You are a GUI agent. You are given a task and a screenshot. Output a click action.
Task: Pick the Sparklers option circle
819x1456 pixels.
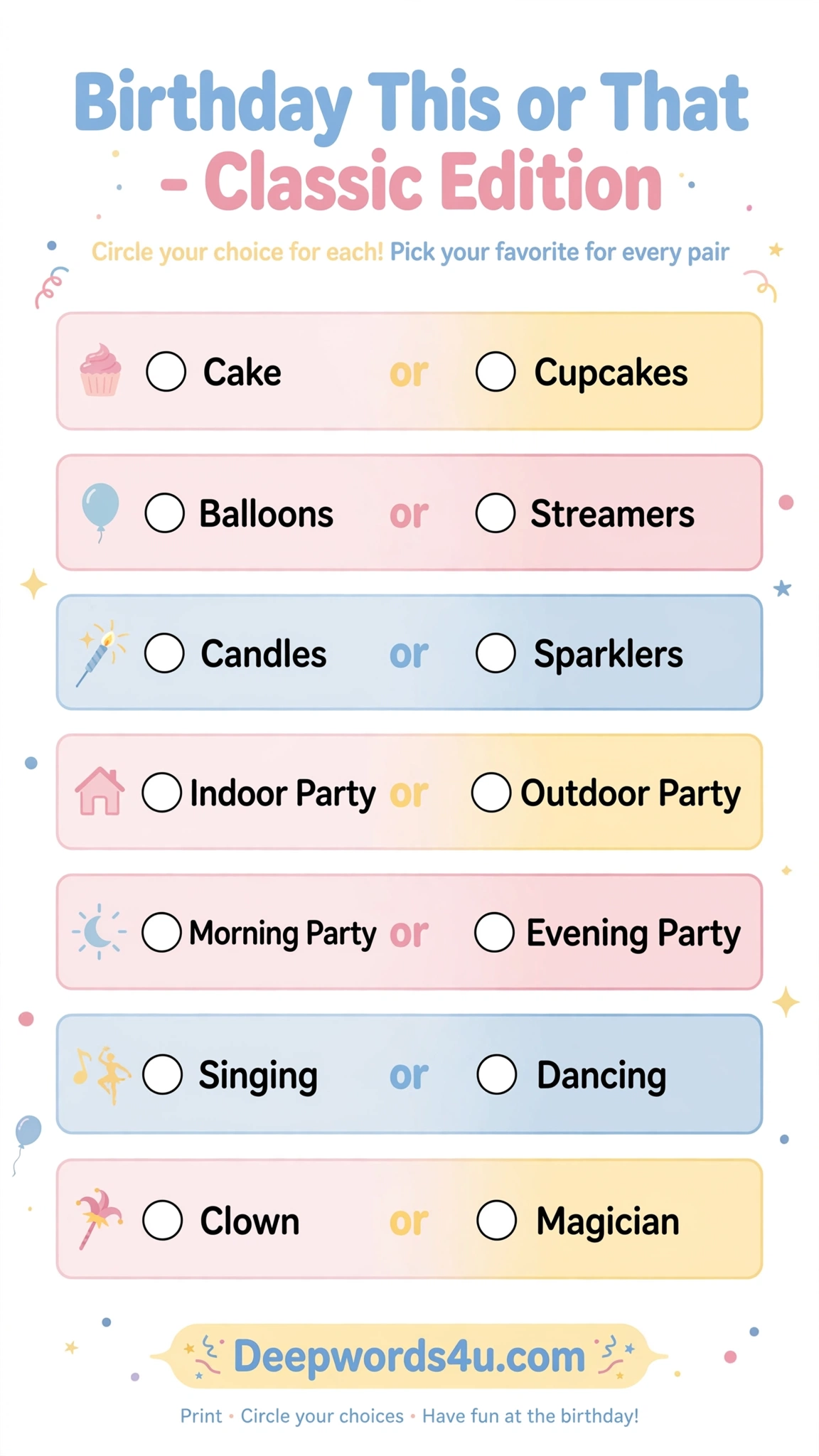tap(496, 653)
